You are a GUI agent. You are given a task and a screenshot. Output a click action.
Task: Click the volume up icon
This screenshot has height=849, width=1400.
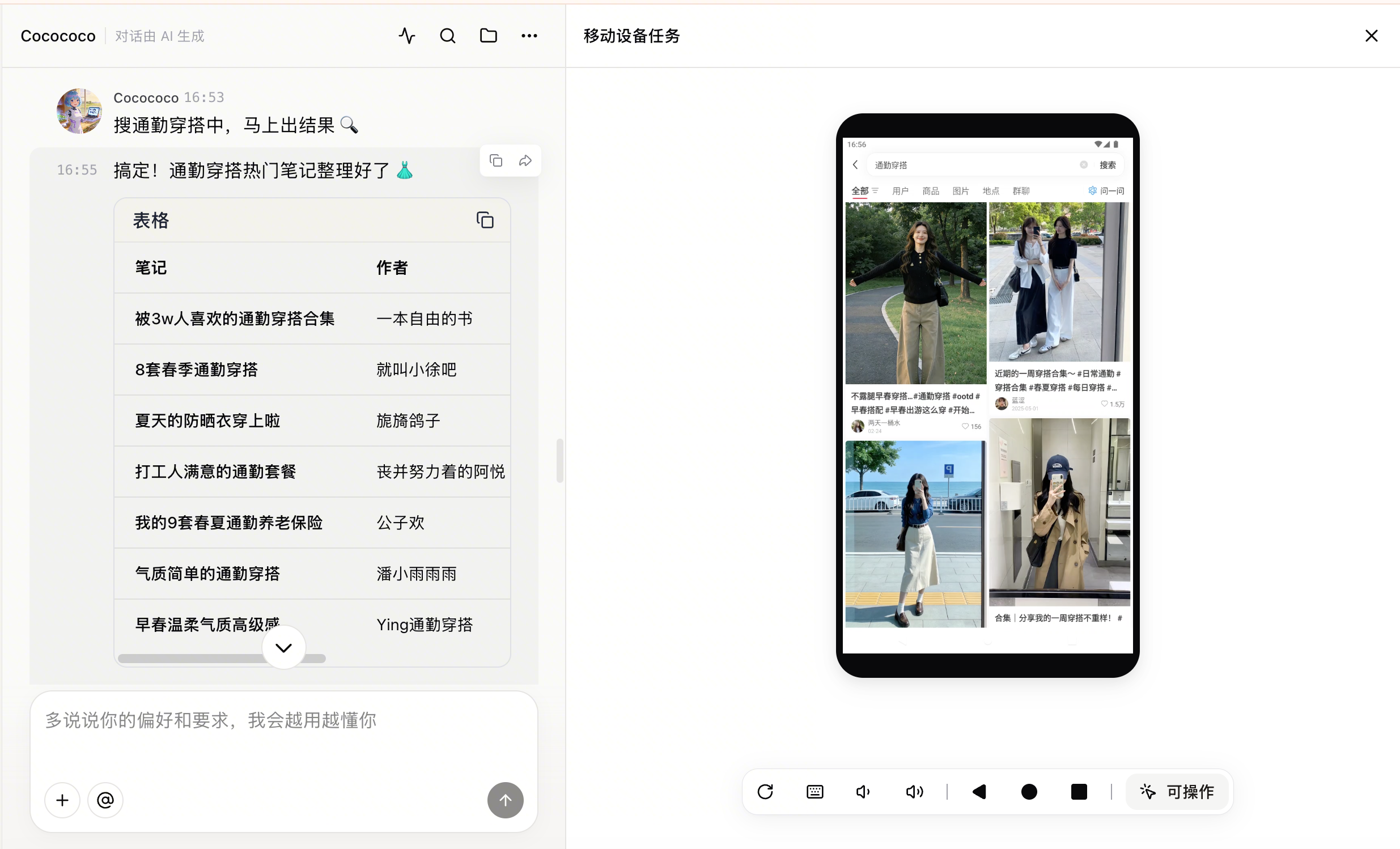(914, 792)
